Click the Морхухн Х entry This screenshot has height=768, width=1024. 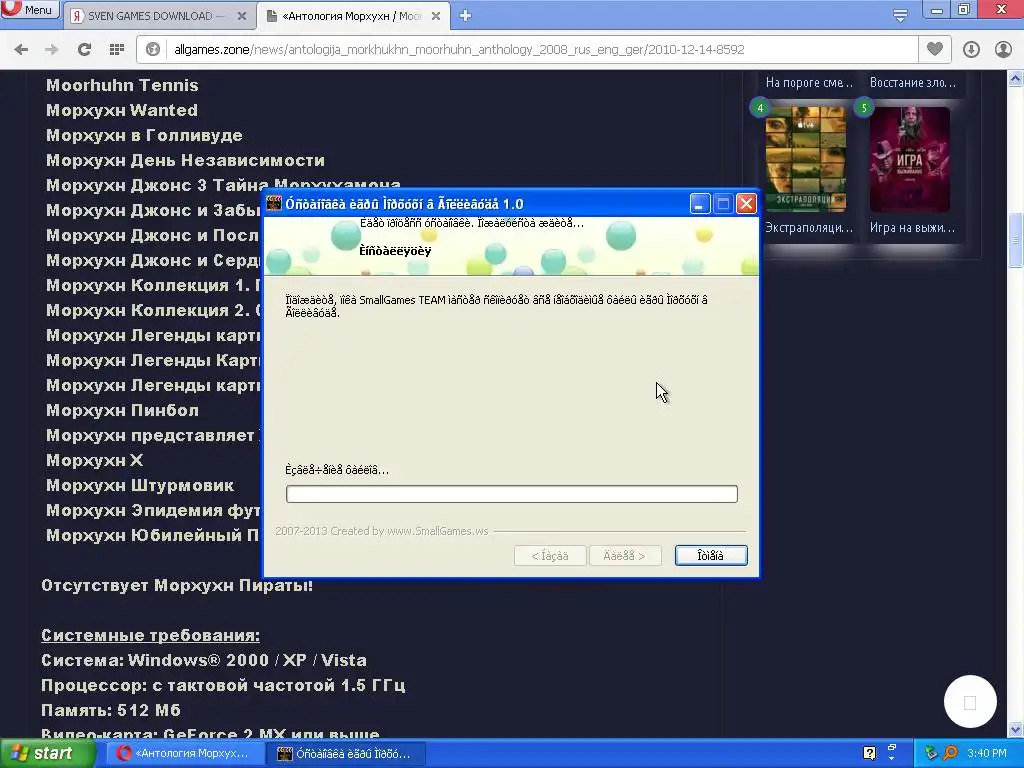pos(95,460)
